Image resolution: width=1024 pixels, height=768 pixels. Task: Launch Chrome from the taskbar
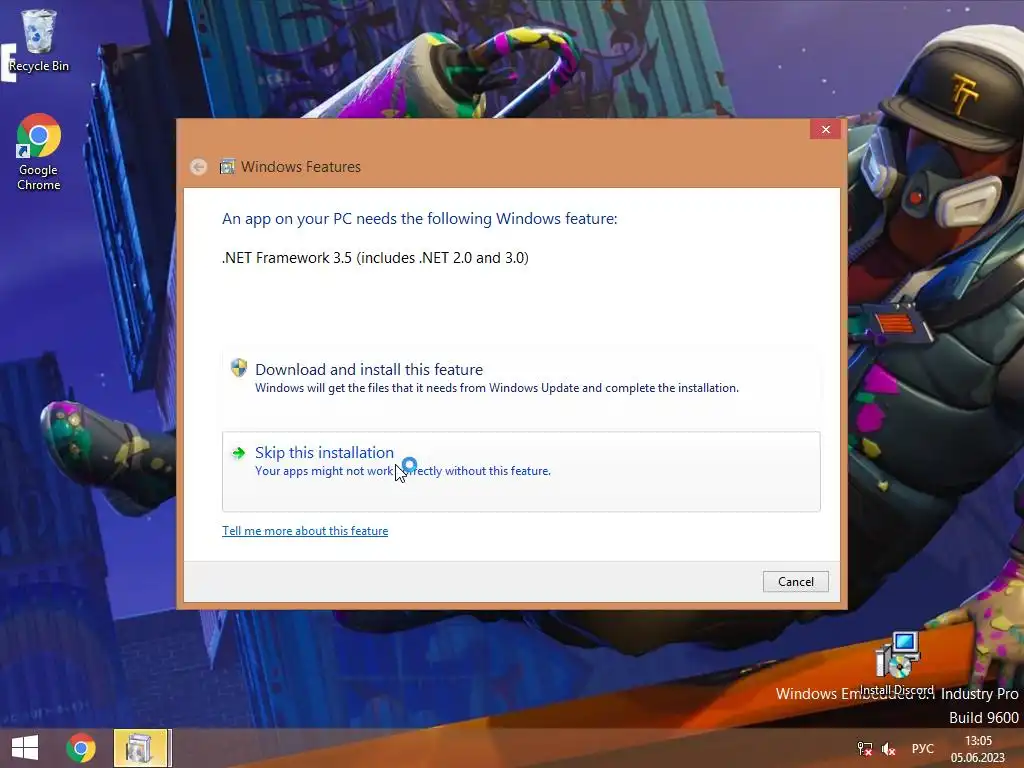[x=81, y=748]
